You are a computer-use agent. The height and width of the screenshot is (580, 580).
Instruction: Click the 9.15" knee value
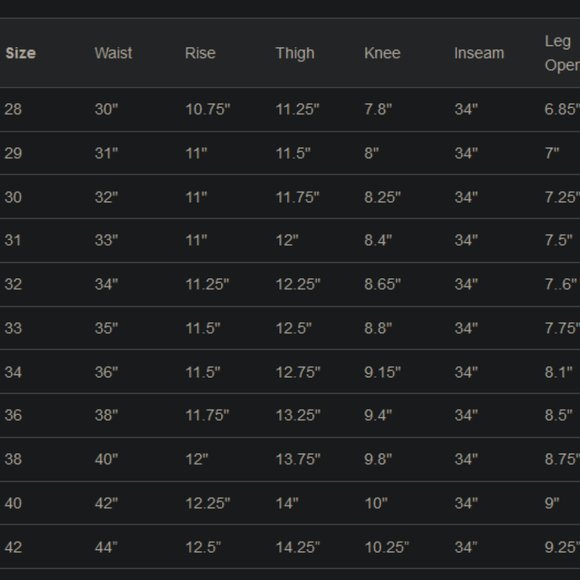382,372
